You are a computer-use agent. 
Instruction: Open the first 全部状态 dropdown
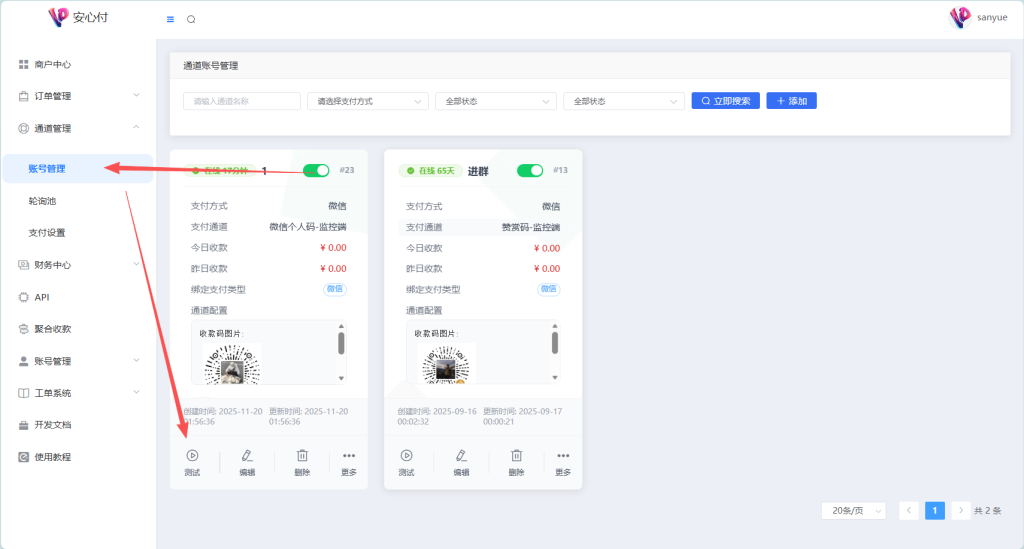pyautogui.click(x=496, y=101)
